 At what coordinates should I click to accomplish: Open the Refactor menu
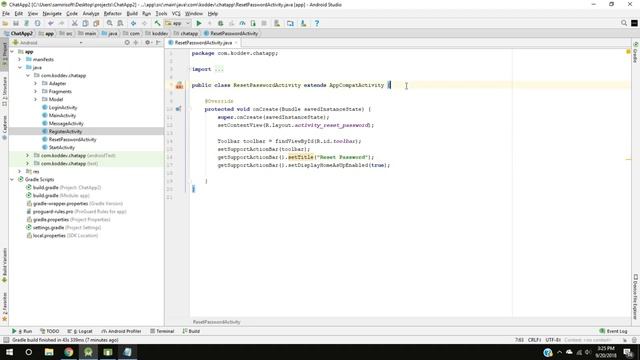tap(113, 13)
